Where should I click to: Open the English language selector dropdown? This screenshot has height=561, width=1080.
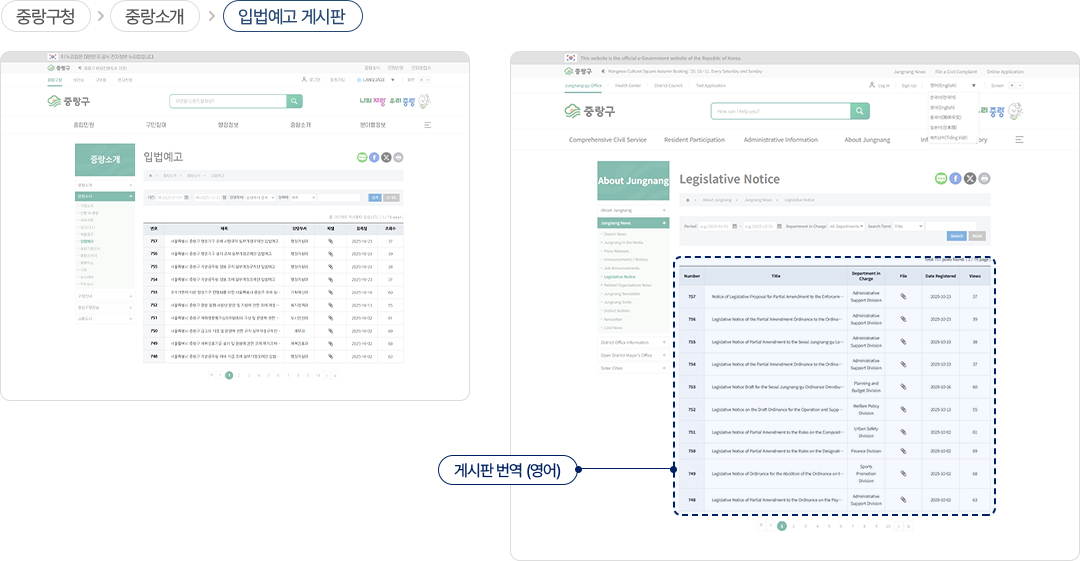(x=946, y=86)
